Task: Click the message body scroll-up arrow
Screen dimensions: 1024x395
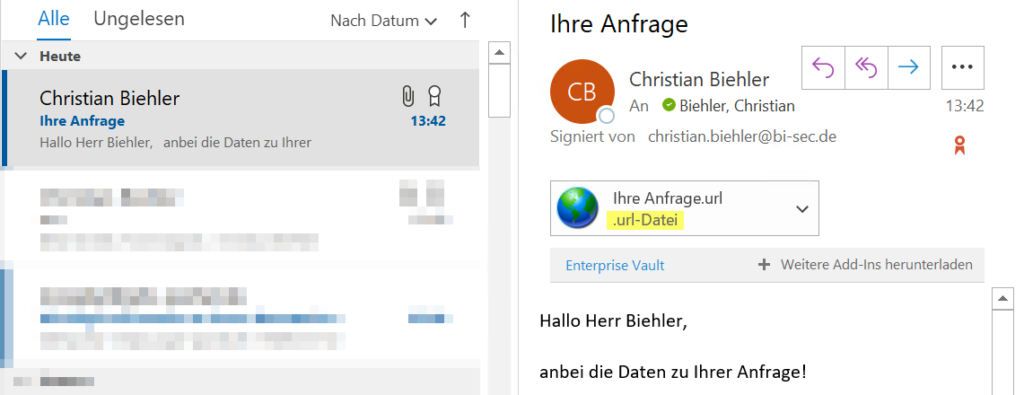Action: [x=1002, y=299]
